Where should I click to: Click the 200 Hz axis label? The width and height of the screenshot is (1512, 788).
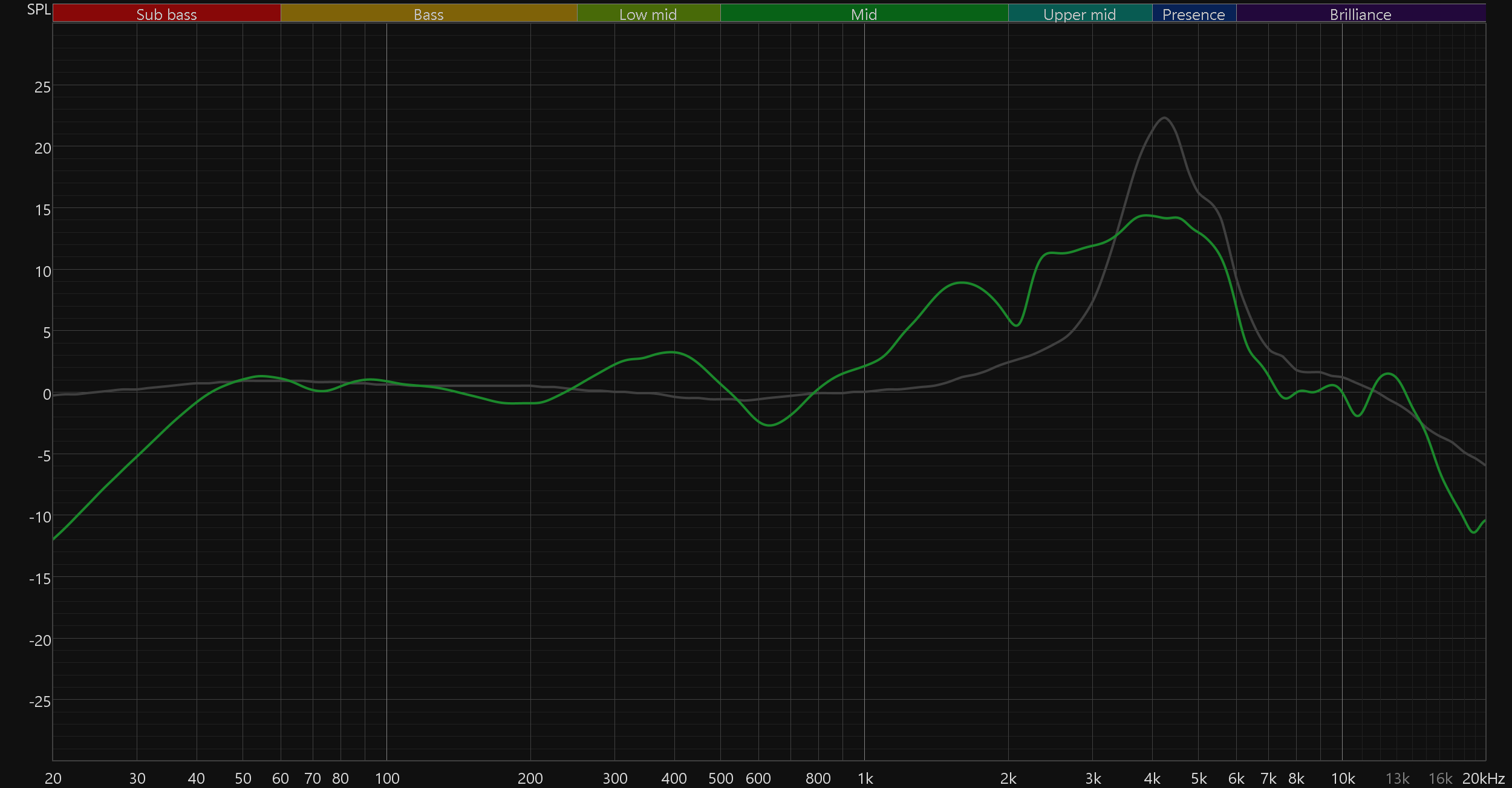[530, 778]
